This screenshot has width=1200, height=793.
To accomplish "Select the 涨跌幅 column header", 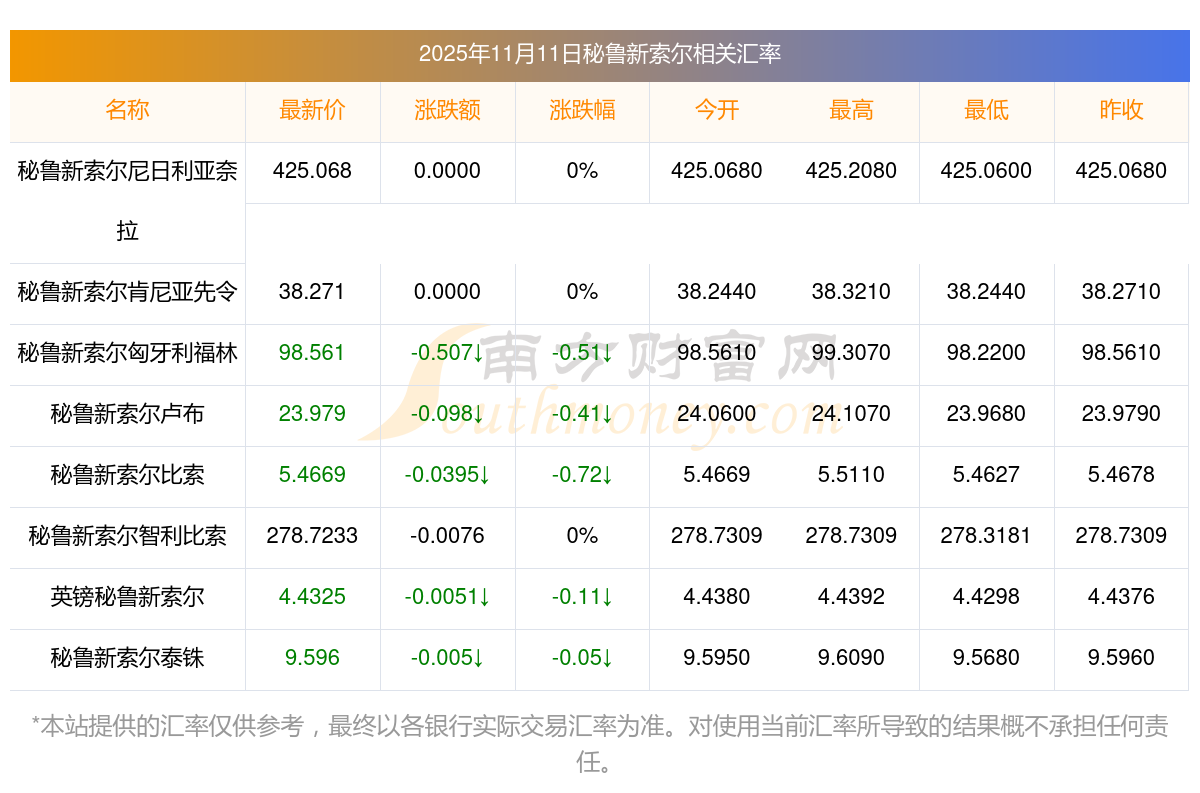I will 582,111.
